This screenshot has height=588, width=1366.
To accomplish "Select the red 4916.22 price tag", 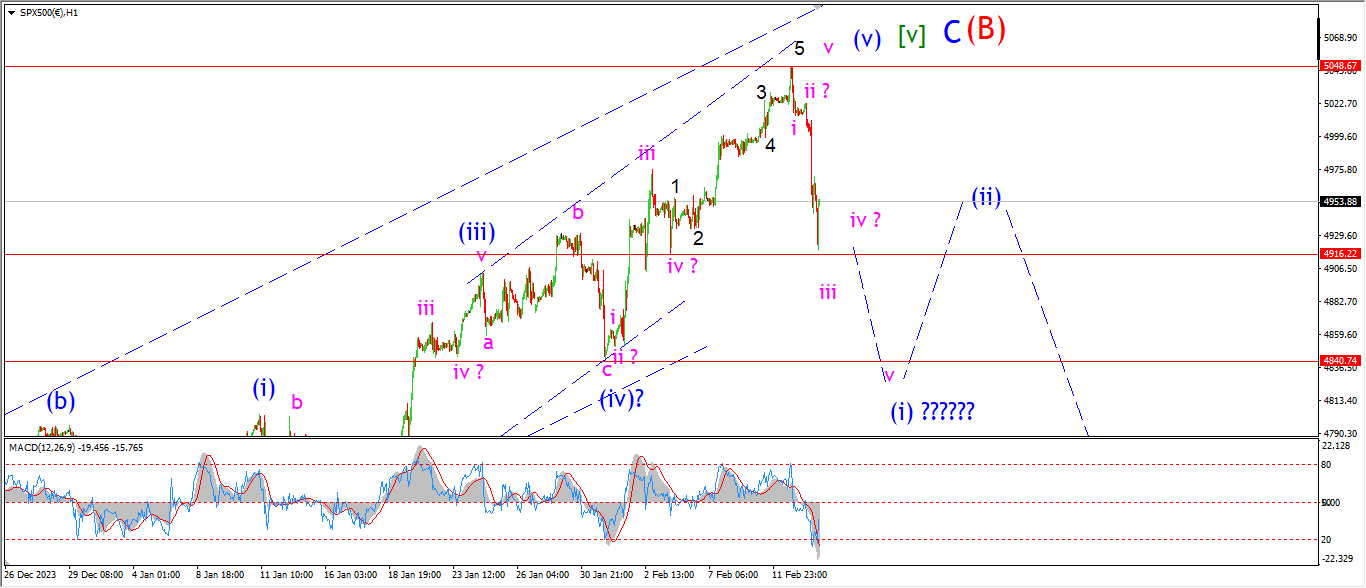I will [x=1340, y=254].
